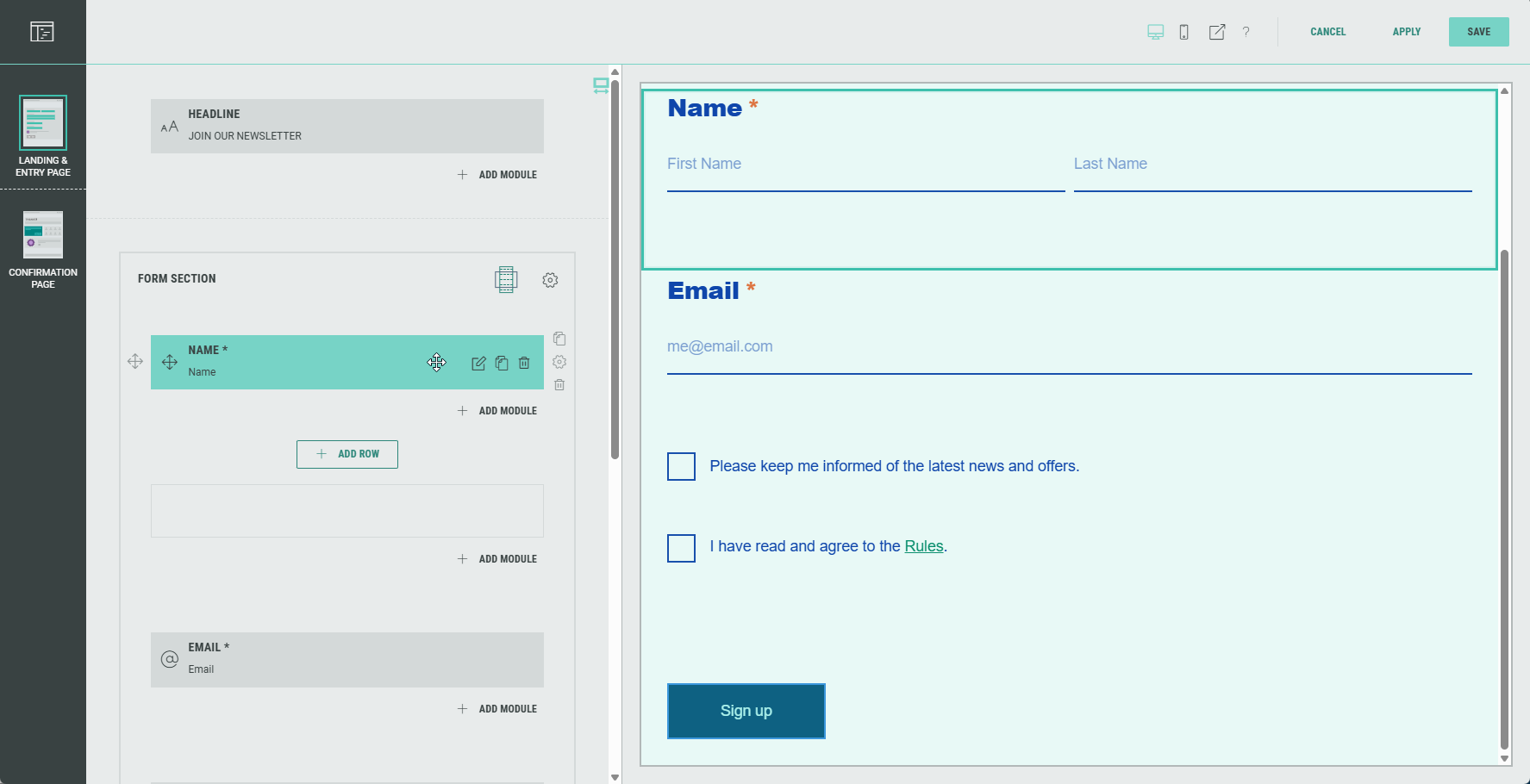1530x784 pixels.
Task: Open preview in new window
Action: [1216, 32]
